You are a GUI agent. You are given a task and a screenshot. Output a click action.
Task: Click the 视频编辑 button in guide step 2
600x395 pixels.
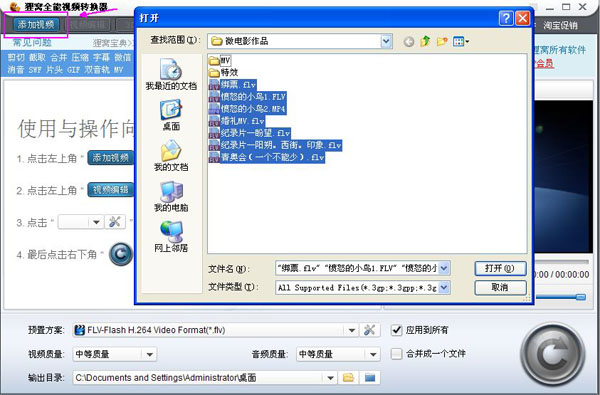click(111, 190)
